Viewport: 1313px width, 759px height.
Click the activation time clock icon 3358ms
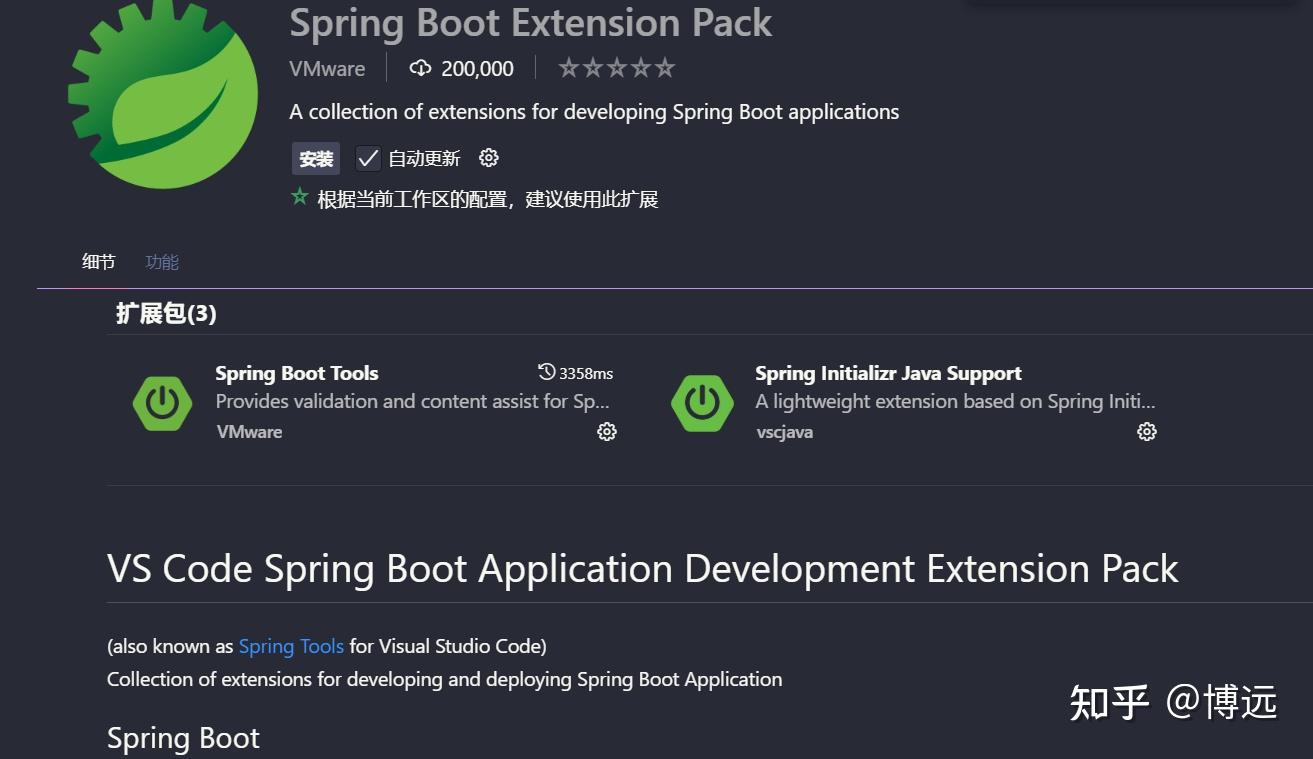click(x=546, y=372)
